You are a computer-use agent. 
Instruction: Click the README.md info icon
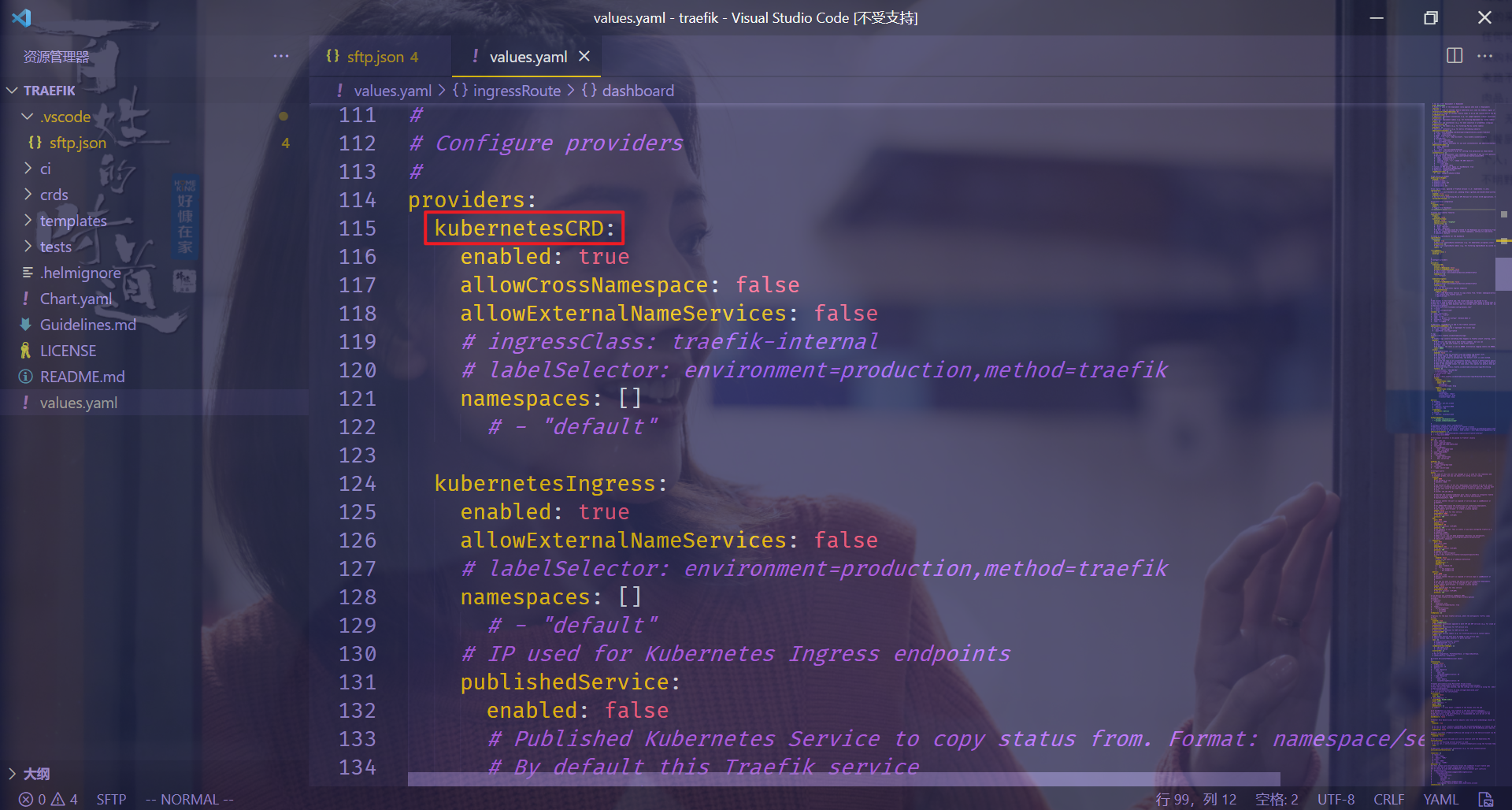pos(26,377)
